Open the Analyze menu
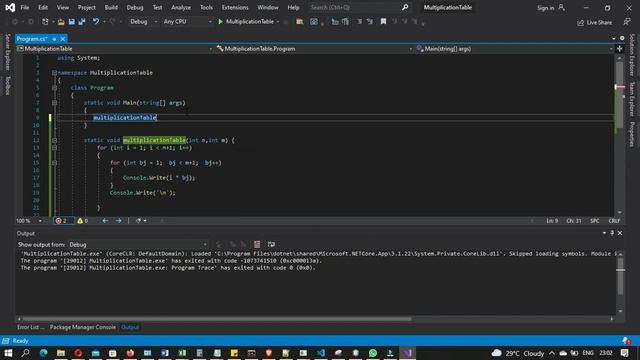 181,7
